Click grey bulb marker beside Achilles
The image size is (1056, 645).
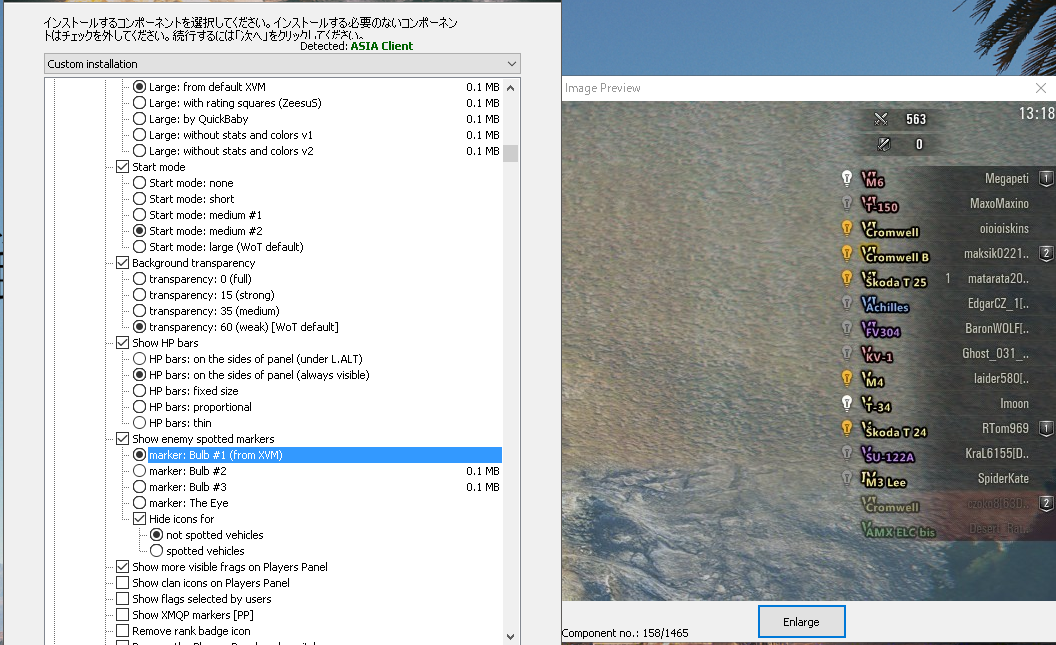click(x=847, y=303)
